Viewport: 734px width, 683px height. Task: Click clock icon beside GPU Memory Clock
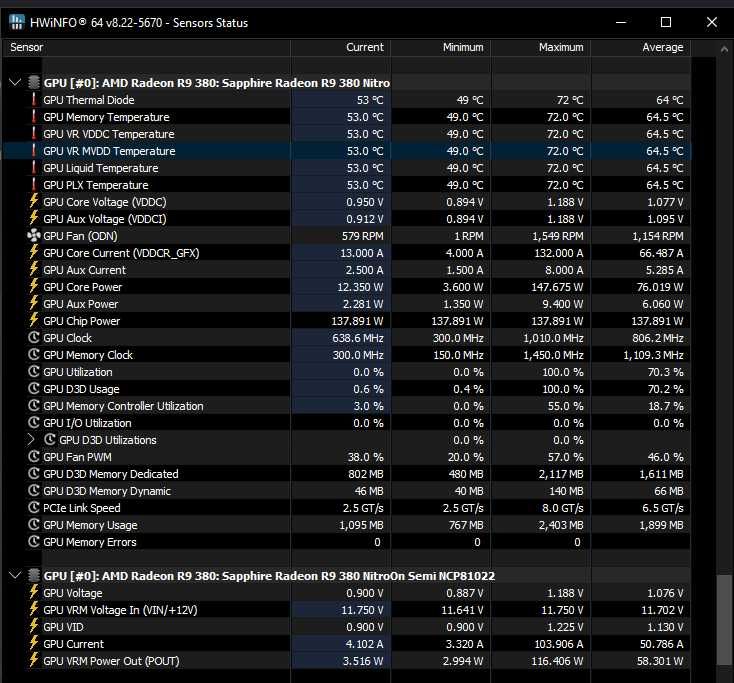[x=34, y=354]
